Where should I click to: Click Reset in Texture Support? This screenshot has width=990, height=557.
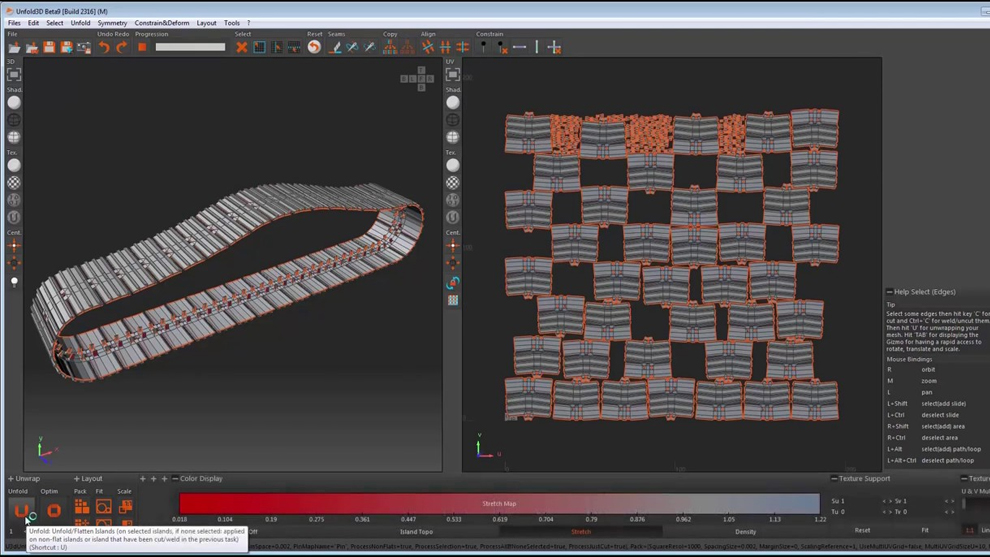pos(862,530)
